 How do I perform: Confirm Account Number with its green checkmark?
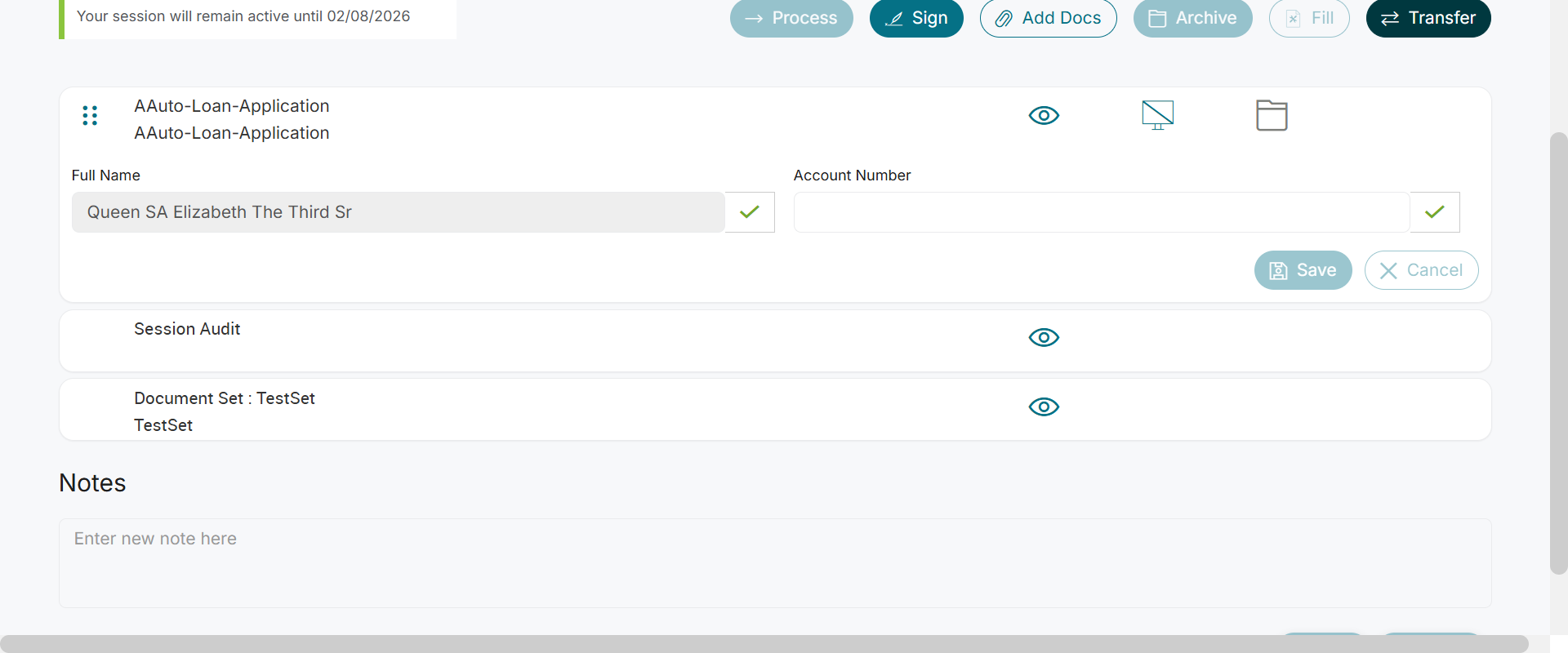point(1435,212)
